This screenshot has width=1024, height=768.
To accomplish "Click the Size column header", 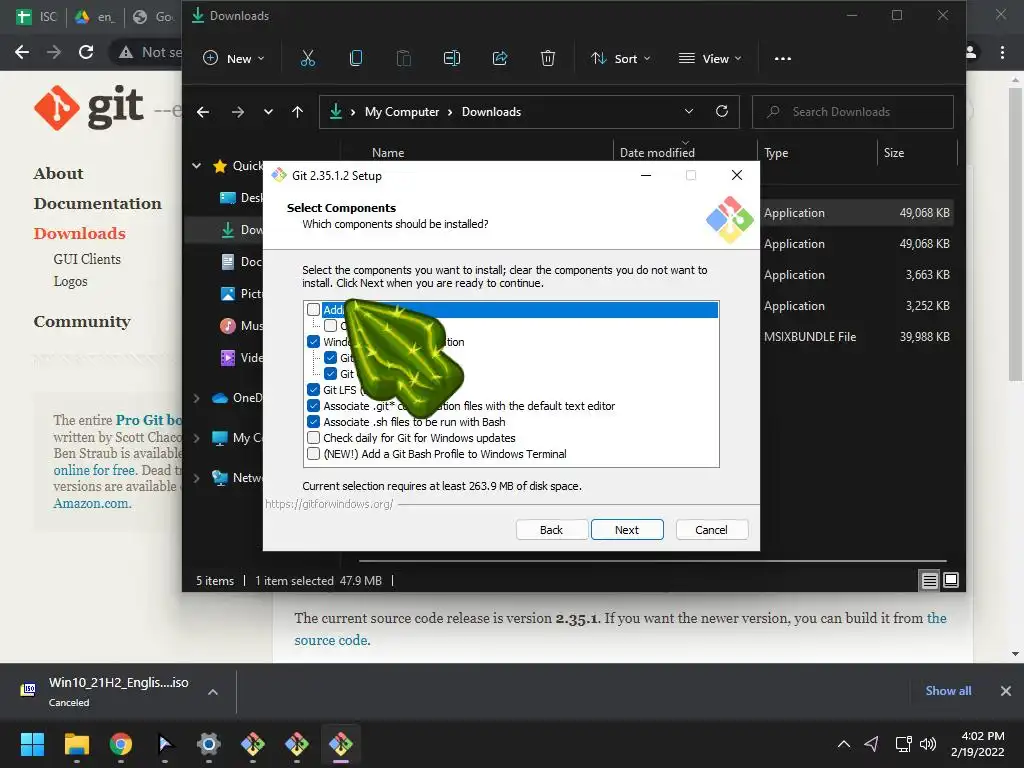I will point(894,153).
